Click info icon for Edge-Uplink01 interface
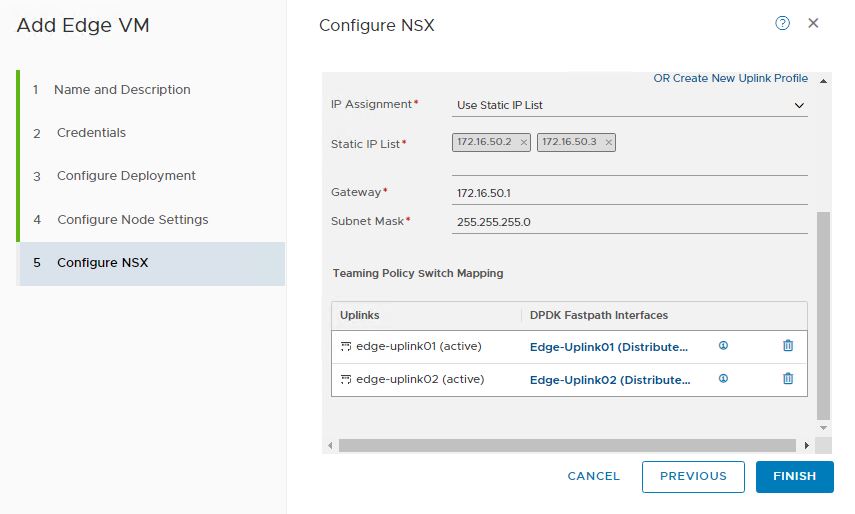The image size is (855, 514). 723,346
